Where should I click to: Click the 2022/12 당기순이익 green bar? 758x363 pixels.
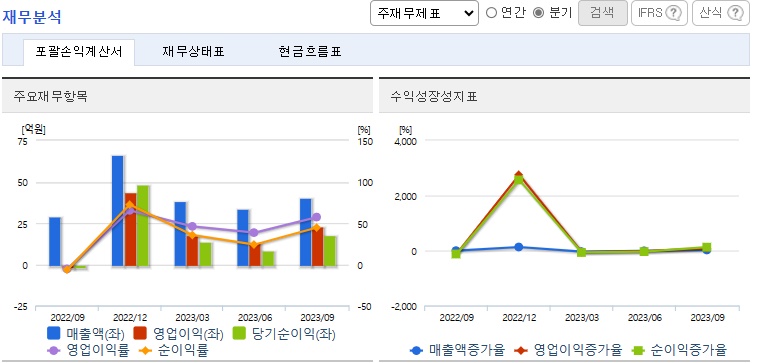point(142,226)
